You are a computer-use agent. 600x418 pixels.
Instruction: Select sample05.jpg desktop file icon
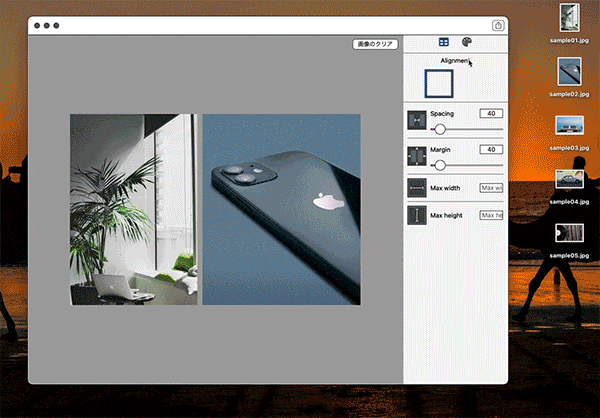click(x=569, y=233)
